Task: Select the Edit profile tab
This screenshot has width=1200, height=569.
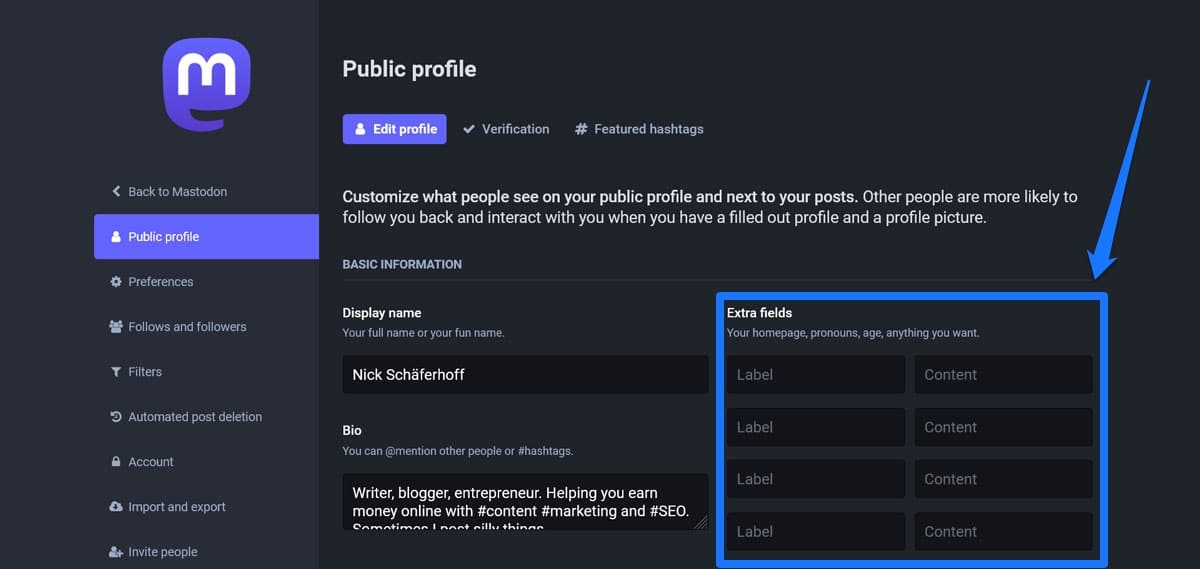Action: pyautogui.click(x=395, y=129)
